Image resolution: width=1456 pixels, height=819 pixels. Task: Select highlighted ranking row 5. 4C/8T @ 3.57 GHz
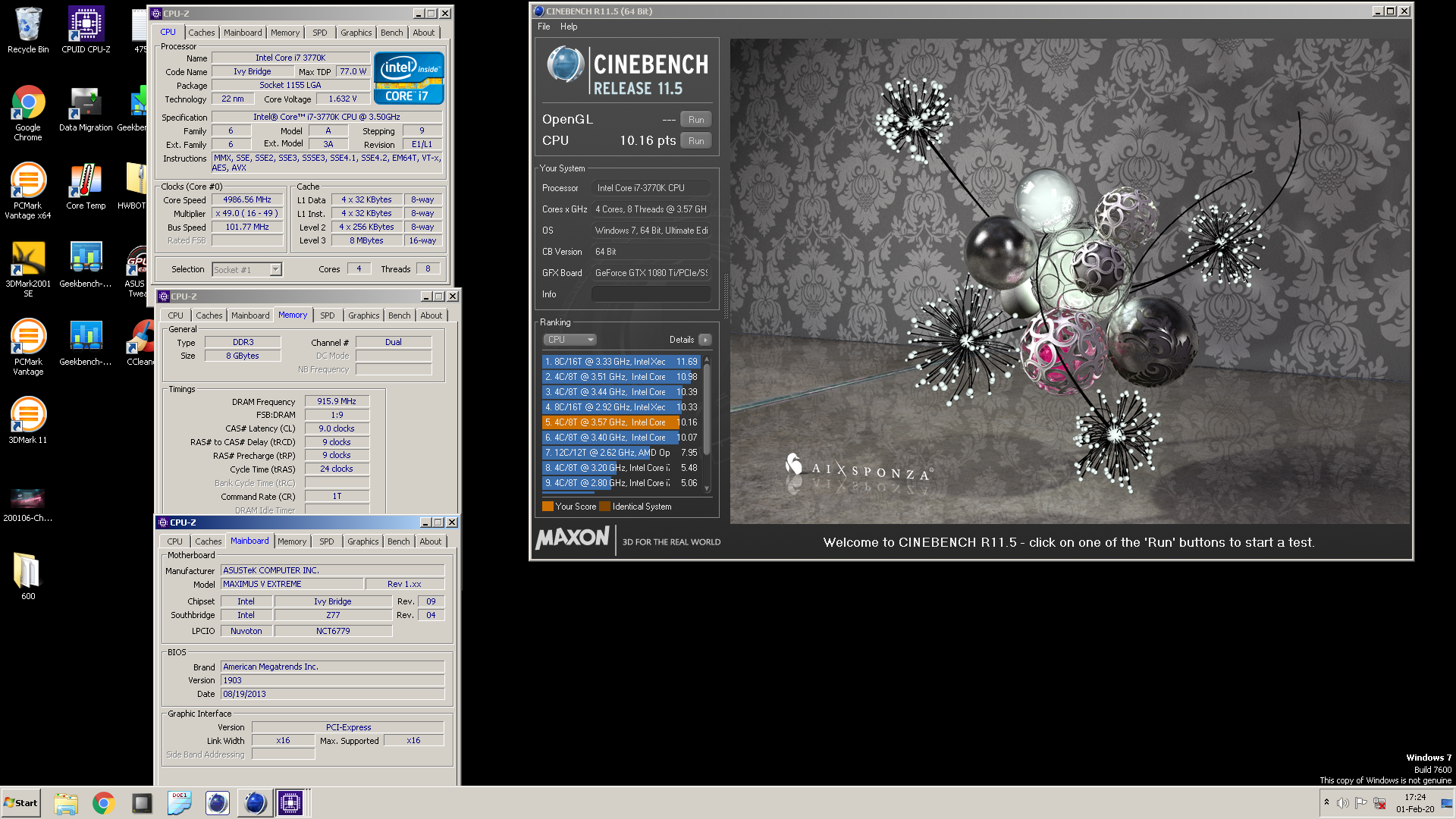[621, 422]
